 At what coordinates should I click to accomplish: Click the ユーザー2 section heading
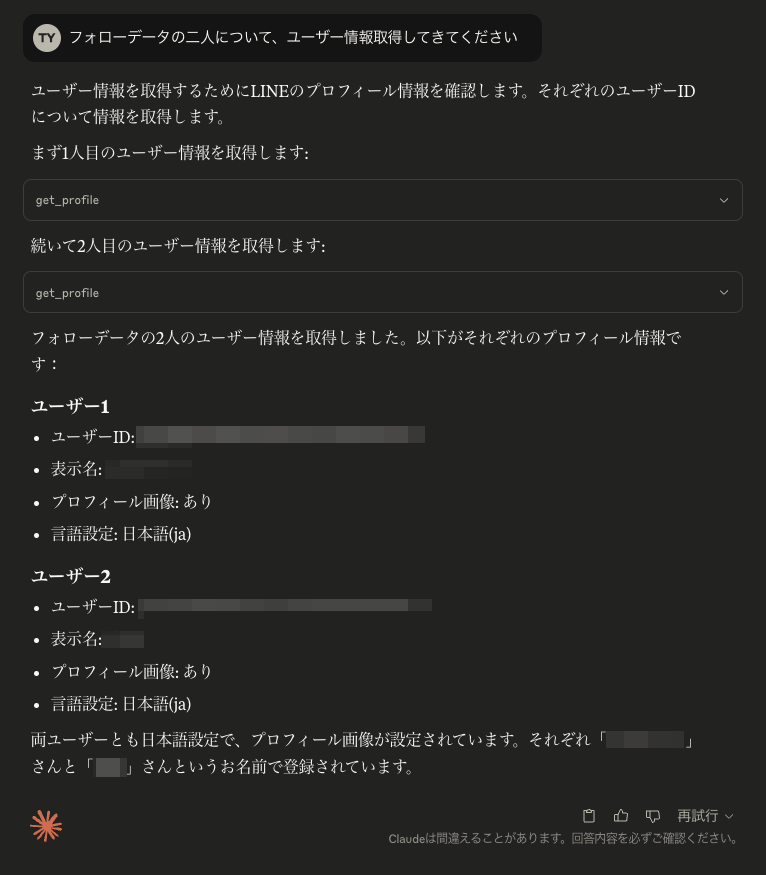pos(71,576)
